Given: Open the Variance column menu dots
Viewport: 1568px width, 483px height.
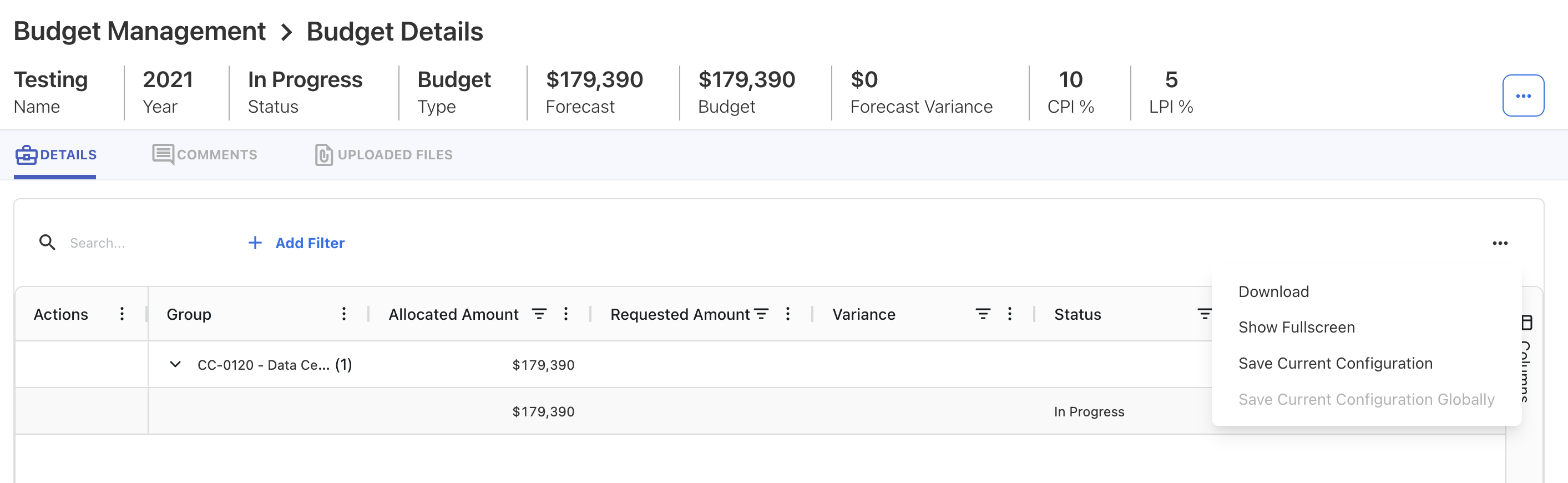Looking at the screenshot, I should 1009,314.
